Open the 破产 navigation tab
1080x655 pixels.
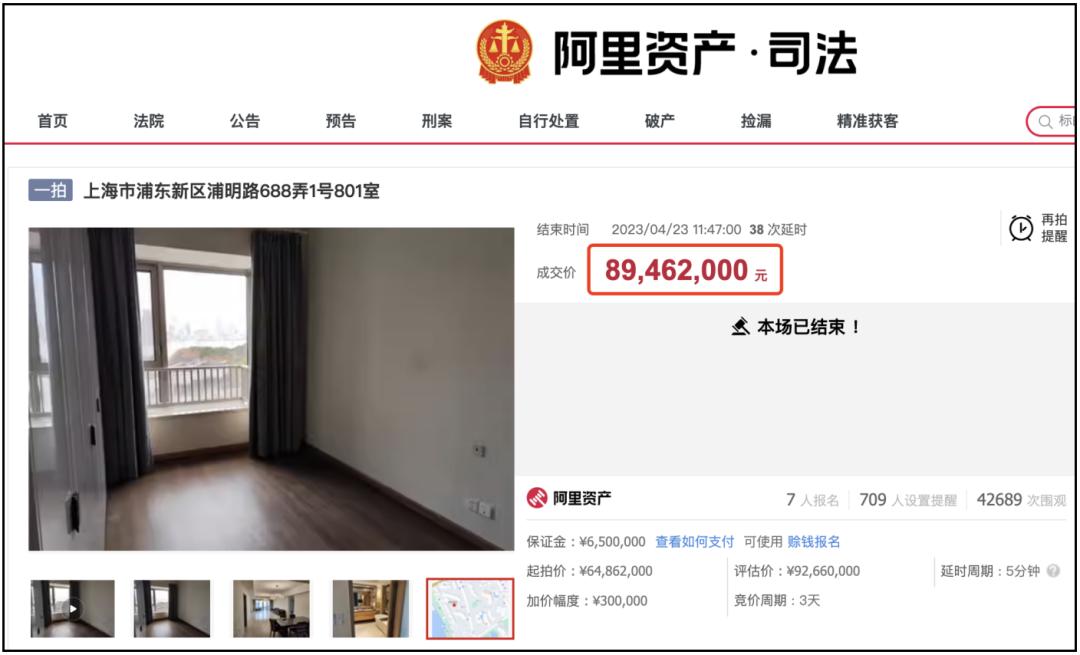point(659,121)
